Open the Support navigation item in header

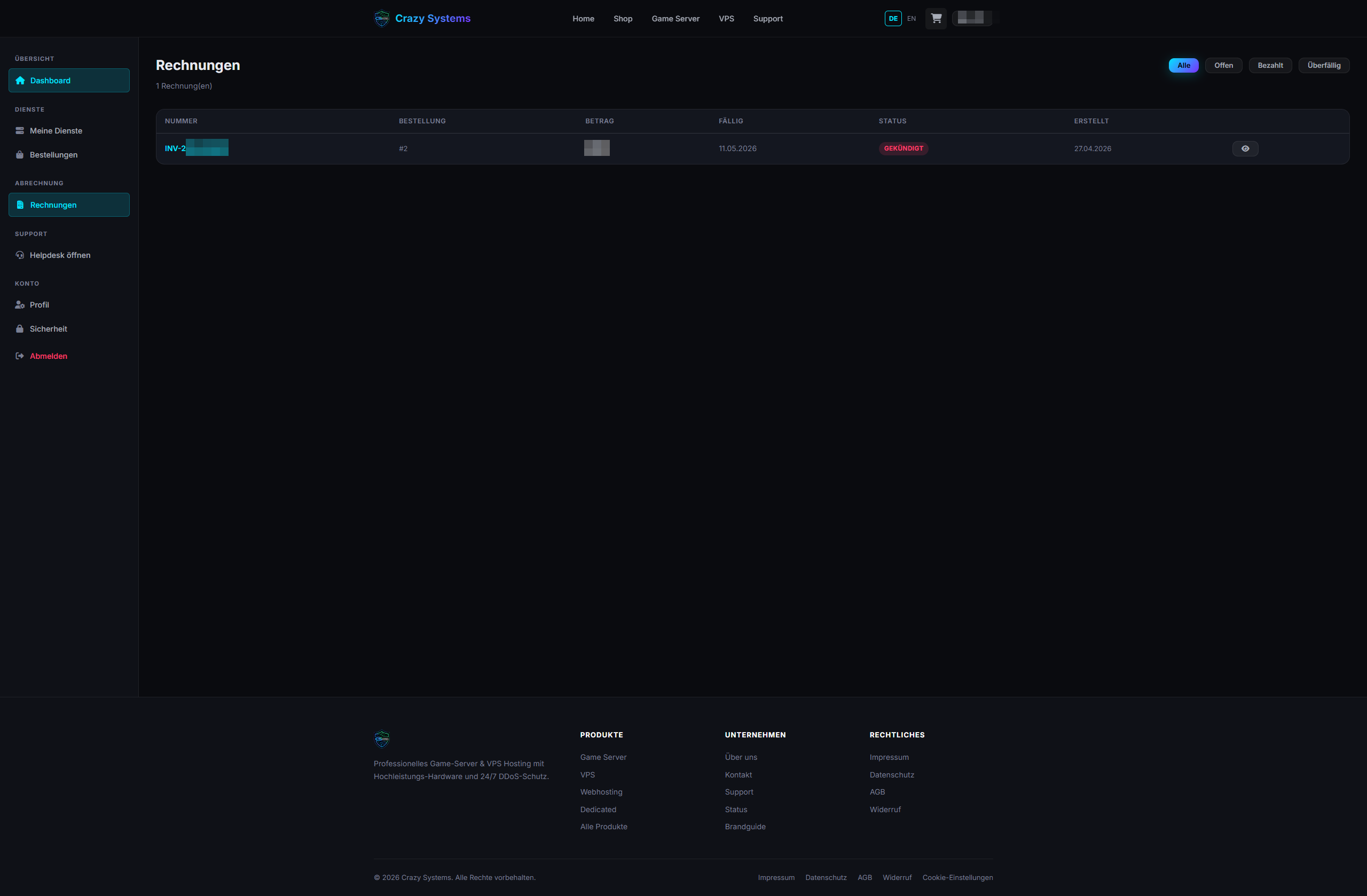767,18
